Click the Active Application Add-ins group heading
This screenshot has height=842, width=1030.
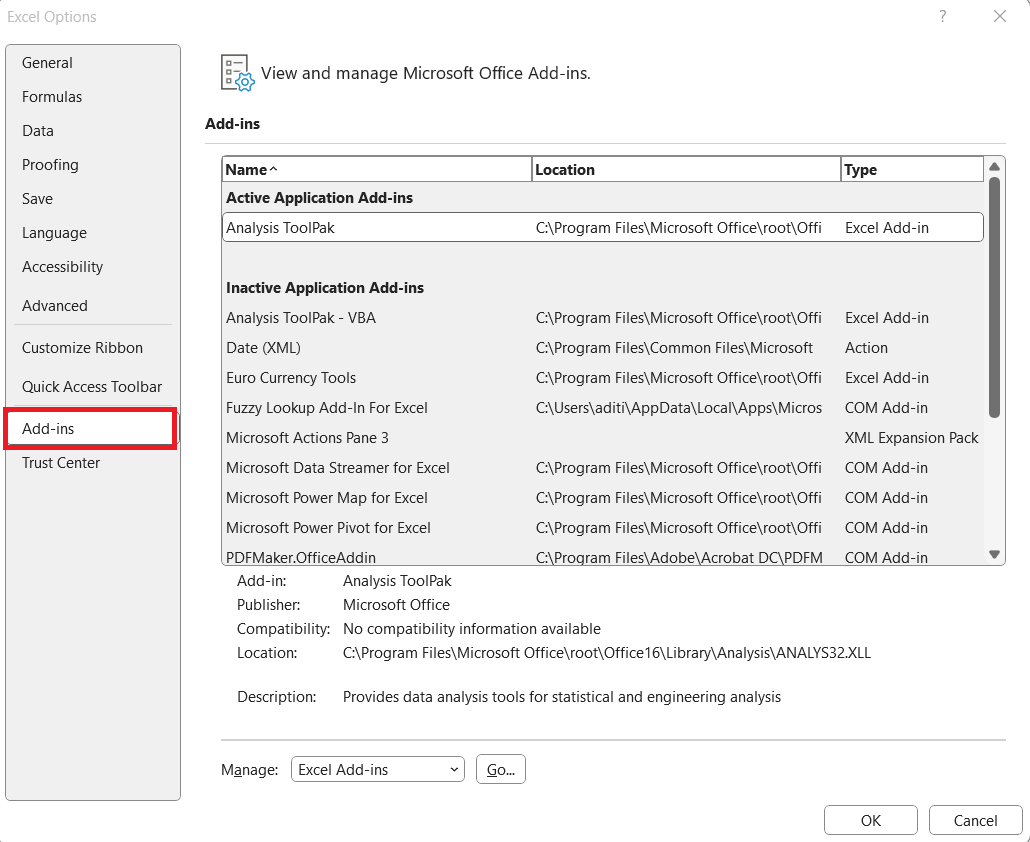[319, 198]
